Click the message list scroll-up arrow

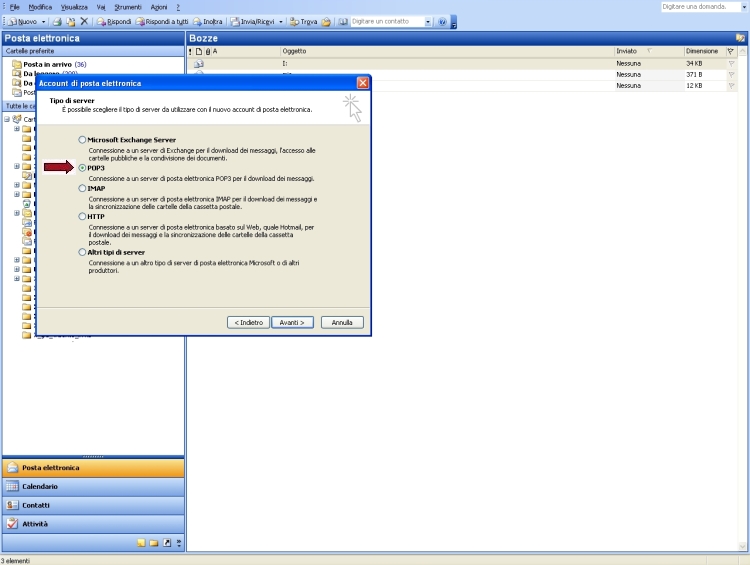pos(742,51)
